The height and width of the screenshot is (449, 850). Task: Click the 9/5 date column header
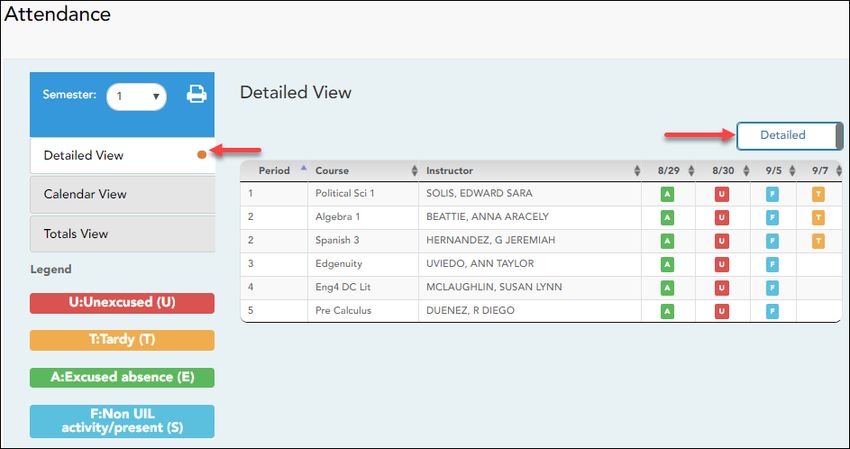click(x=772, y=171)
